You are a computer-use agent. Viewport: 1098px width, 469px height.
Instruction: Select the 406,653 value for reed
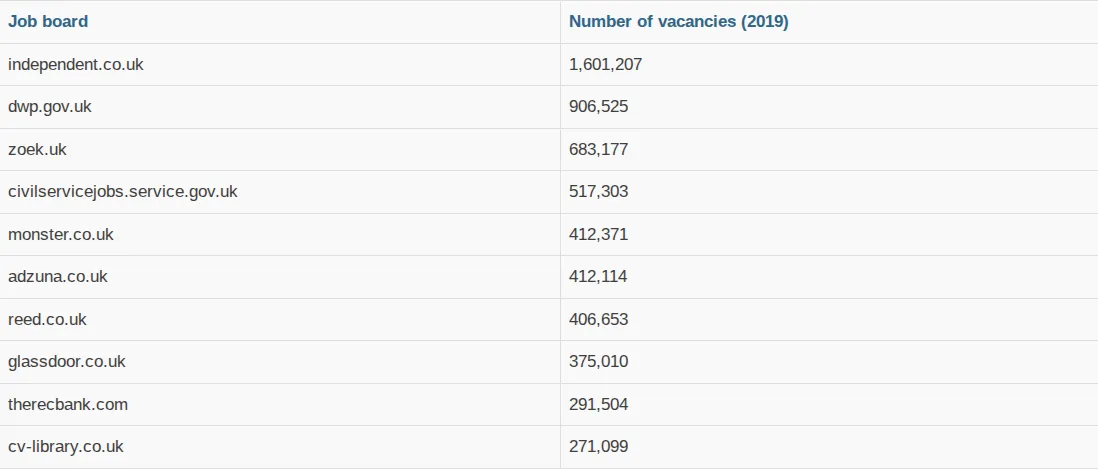point(598,319)
